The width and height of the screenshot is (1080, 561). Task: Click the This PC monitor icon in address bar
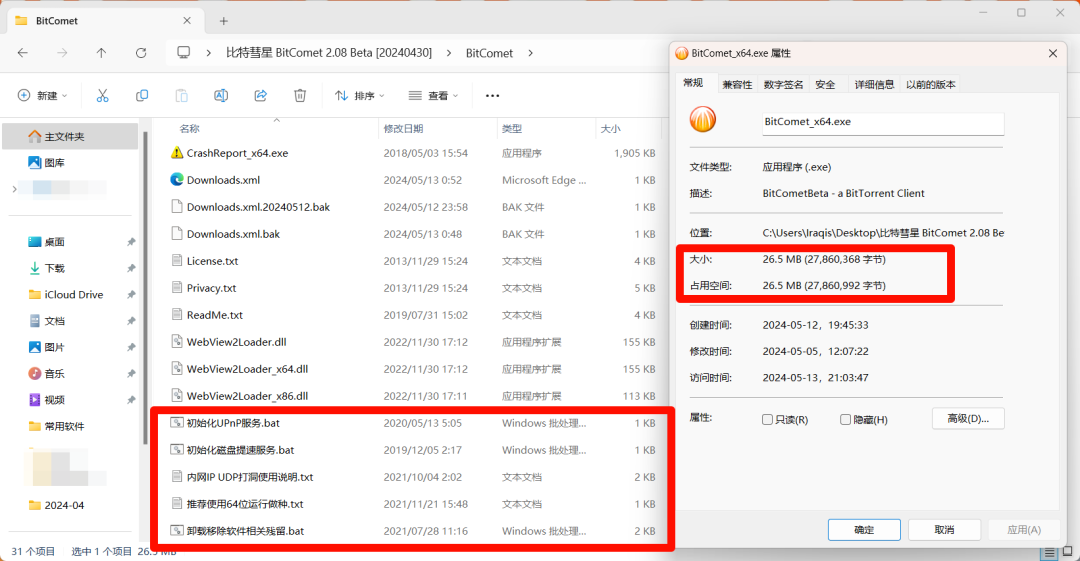(x=183, y=53)
